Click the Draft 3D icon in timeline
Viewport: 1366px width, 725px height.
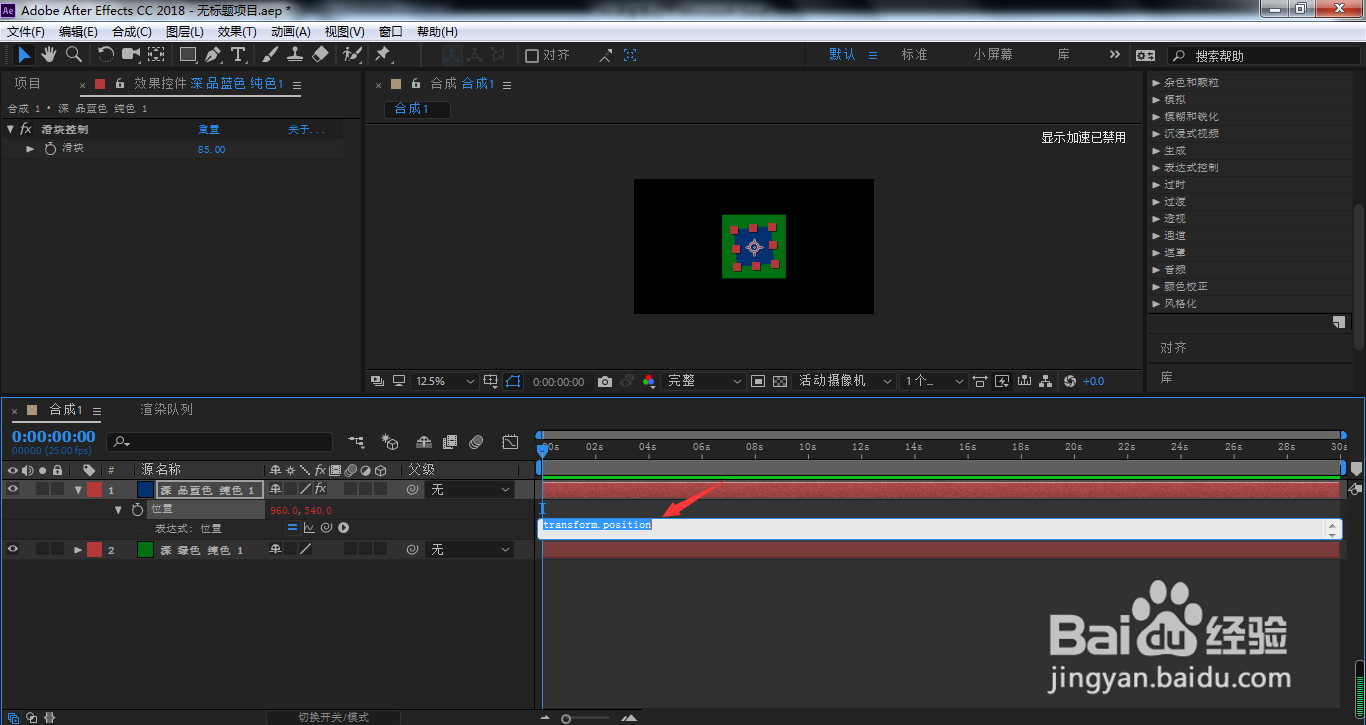tap(391, 442)
